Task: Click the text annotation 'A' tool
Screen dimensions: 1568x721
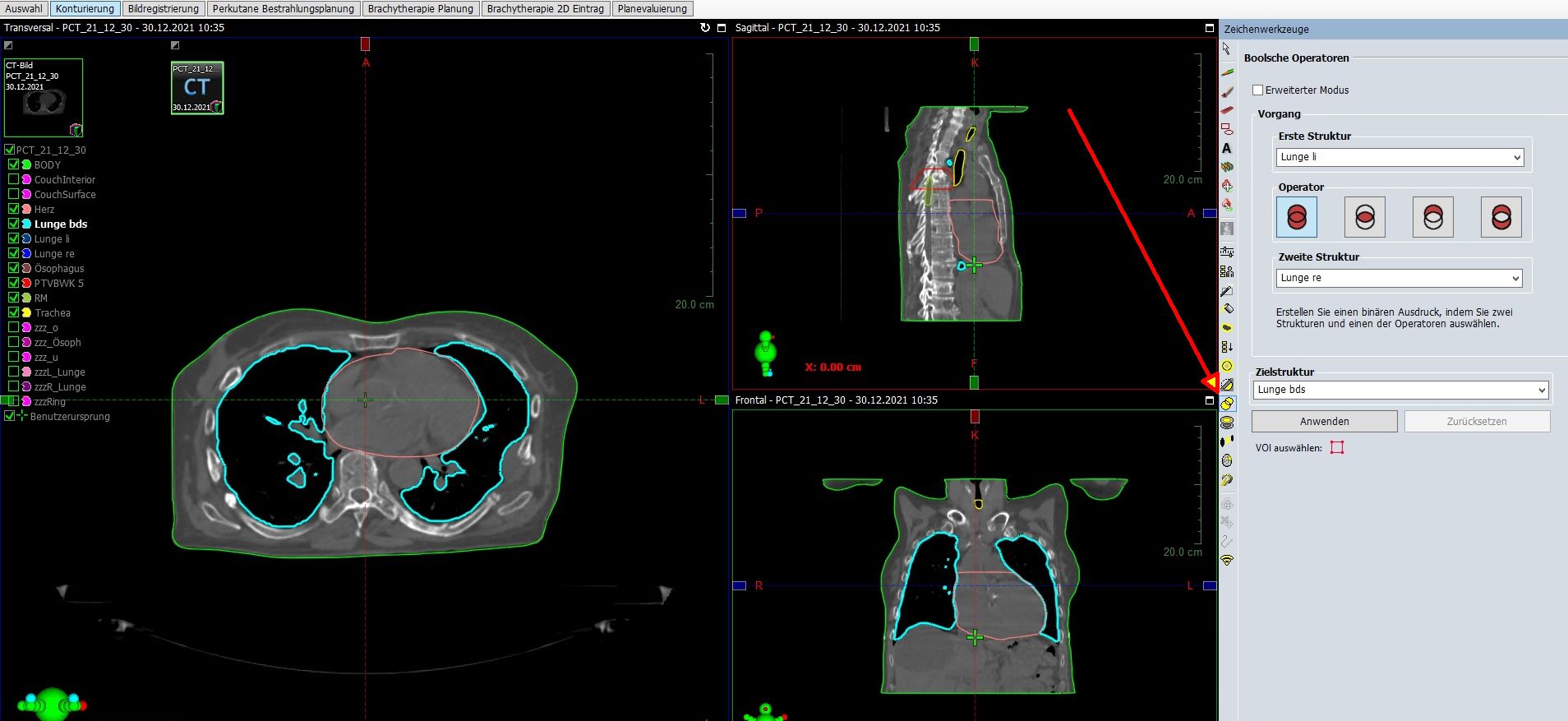Action: 1226,149
